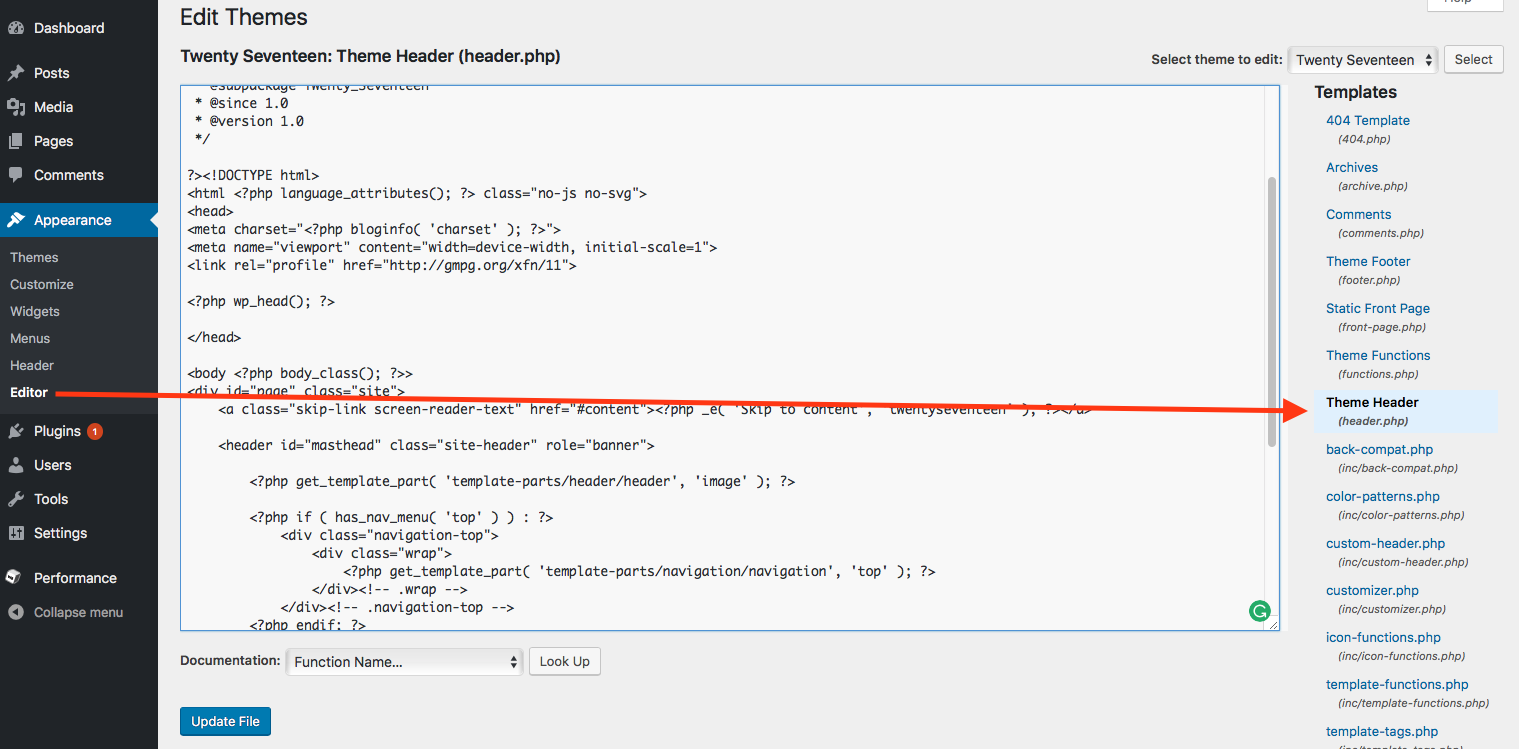Screen dimensions: 1519x749
Task: Open the 404 Template file
Action: pos(1367,120)
